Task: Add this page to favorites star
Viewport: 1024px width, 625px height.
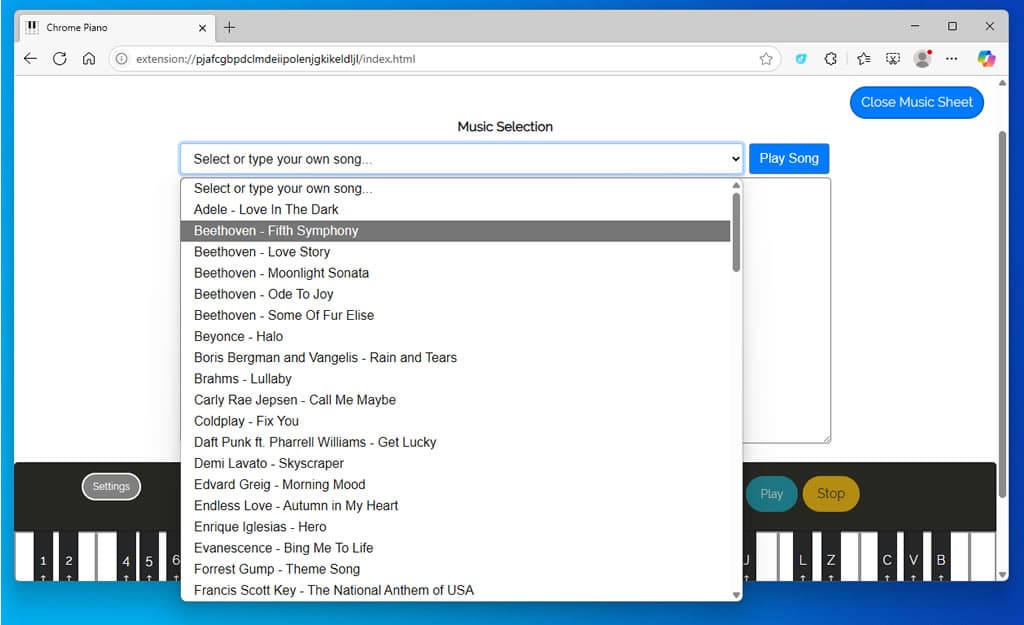Action: pos(766,59)
